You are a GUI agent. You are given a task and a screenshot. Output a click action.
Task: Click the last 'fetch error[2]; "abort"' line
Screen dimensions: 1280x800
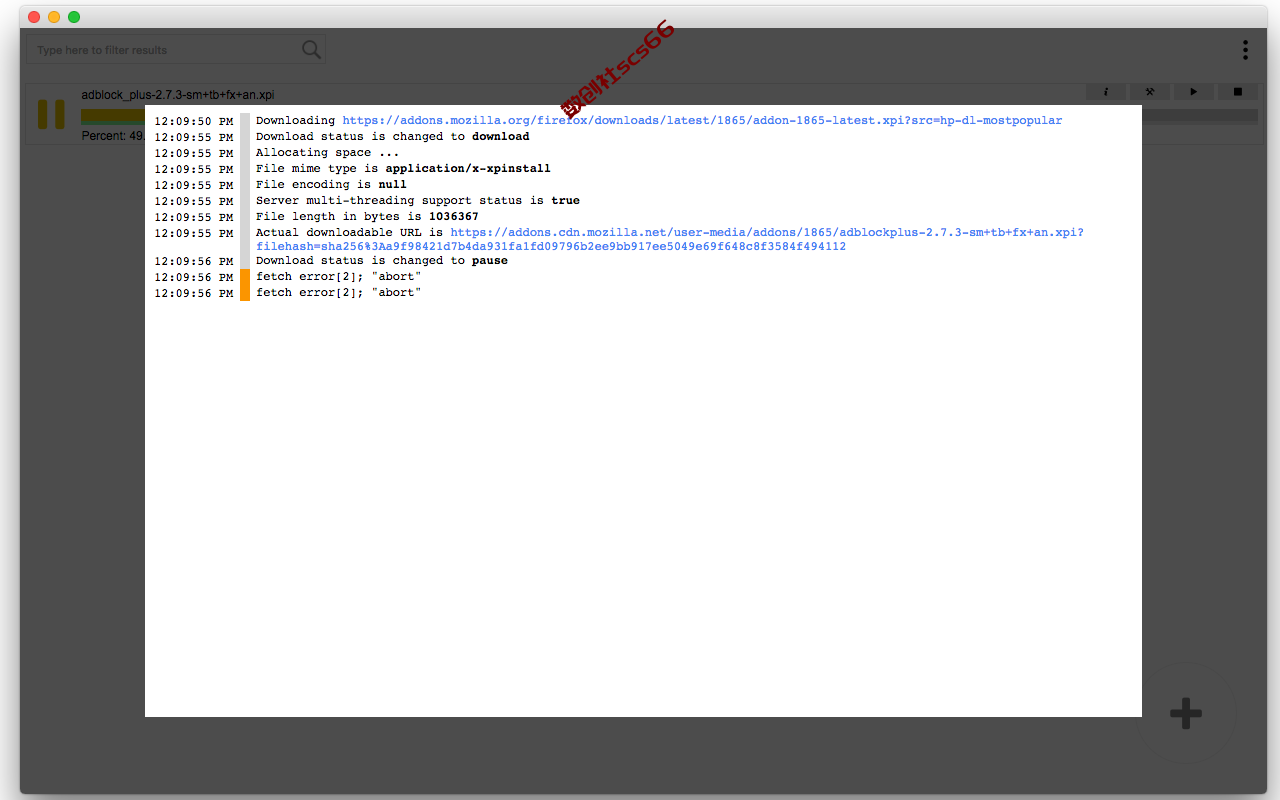click(x=339, y=292)
